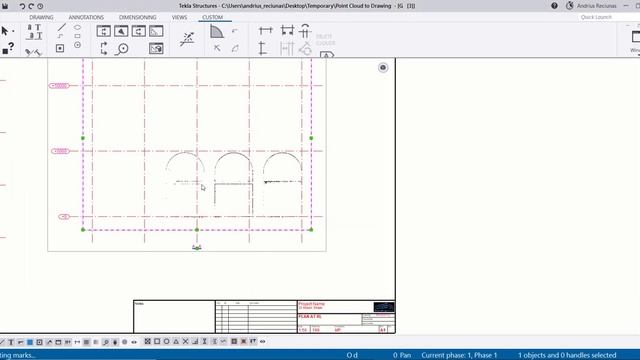Open the magnifier detail view tool

[x=122, y=49]
